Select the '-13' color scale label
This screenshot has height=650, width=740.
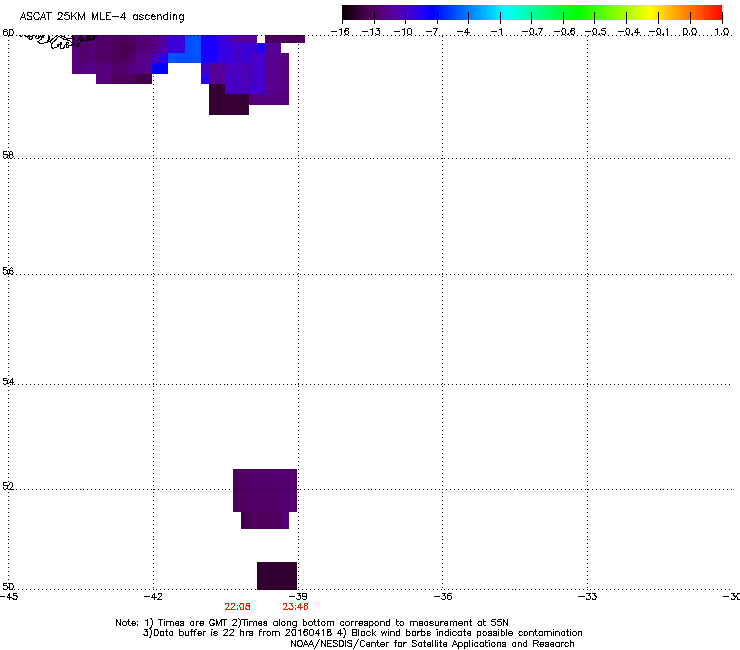pos(371,32)
